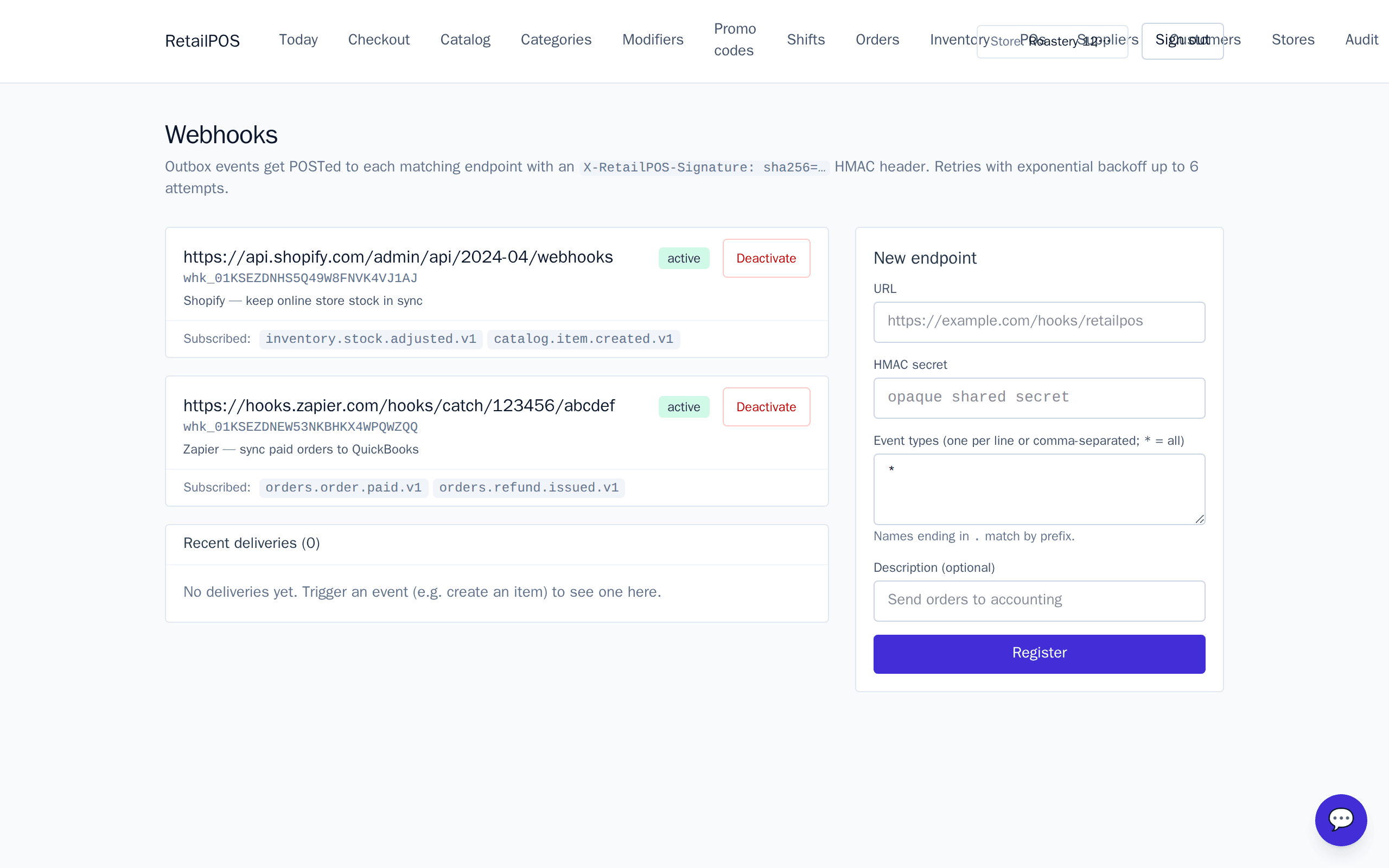Select webhook ID whk_01KSEZDNEW53NKBHKX4WPQWZQQ
The width and height of the screenshot is (1389, 868).
[x=300, y=427]
